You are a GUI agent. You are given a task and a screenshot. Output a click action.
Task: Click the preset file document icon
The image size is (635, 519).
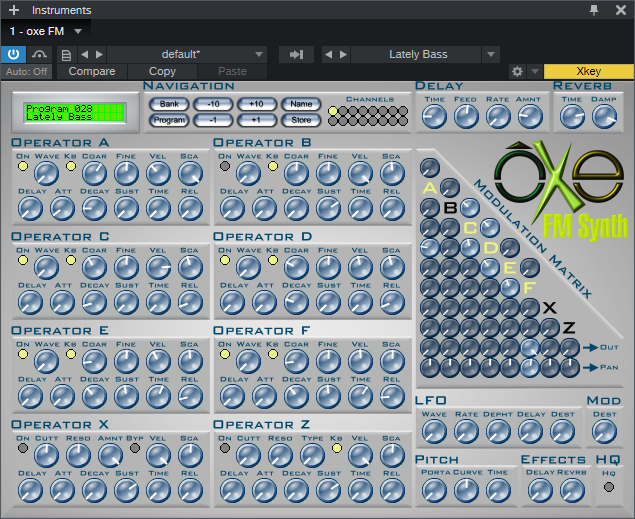[x=66, y=54]
